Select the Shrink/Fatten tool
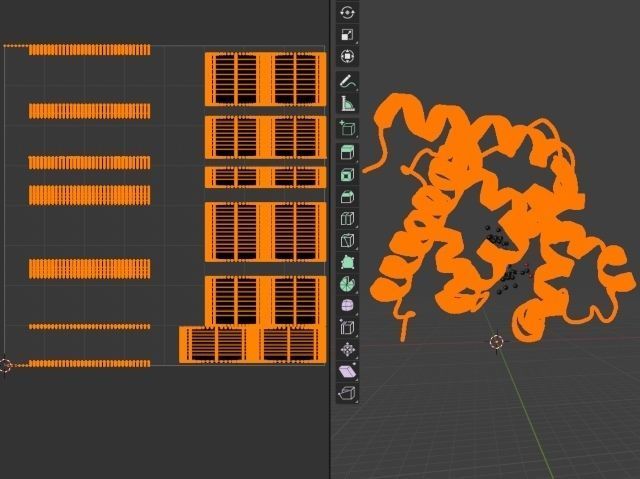This screenshot has width=640, height=479. tap(347, 350)
